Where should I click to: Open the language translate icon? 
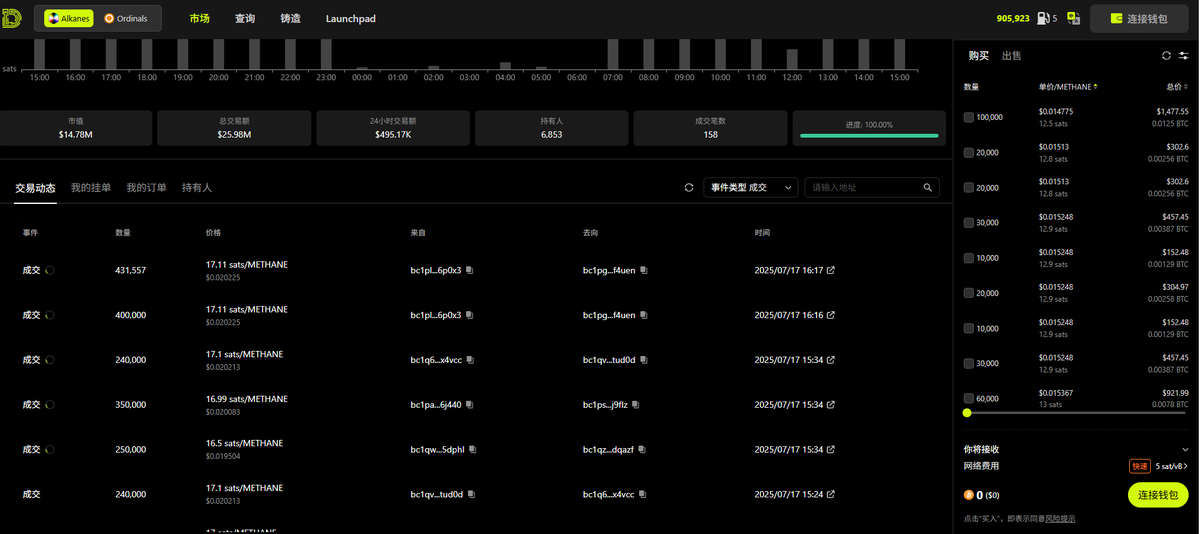coord(1074,18)
